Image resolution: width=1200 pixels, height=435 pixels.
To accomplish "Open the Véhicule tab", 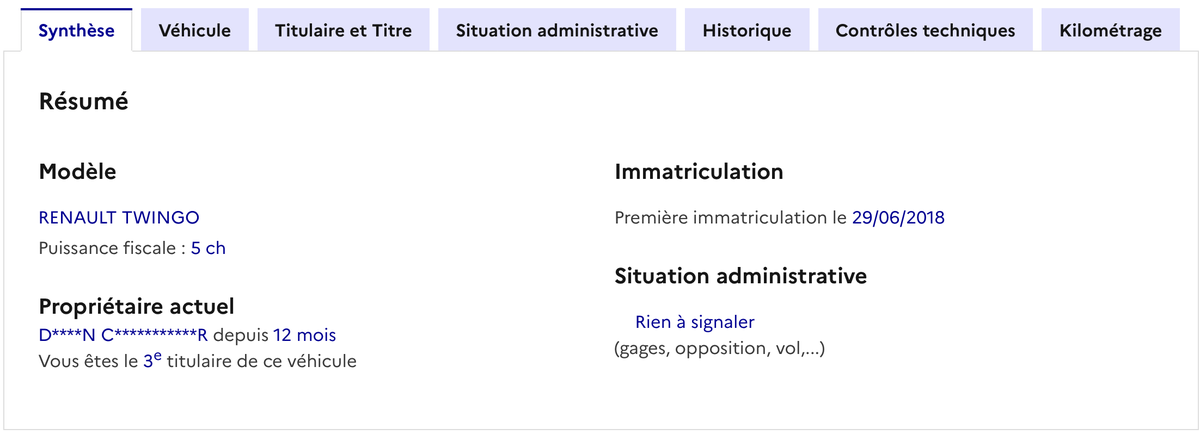I will pos(195,30).
